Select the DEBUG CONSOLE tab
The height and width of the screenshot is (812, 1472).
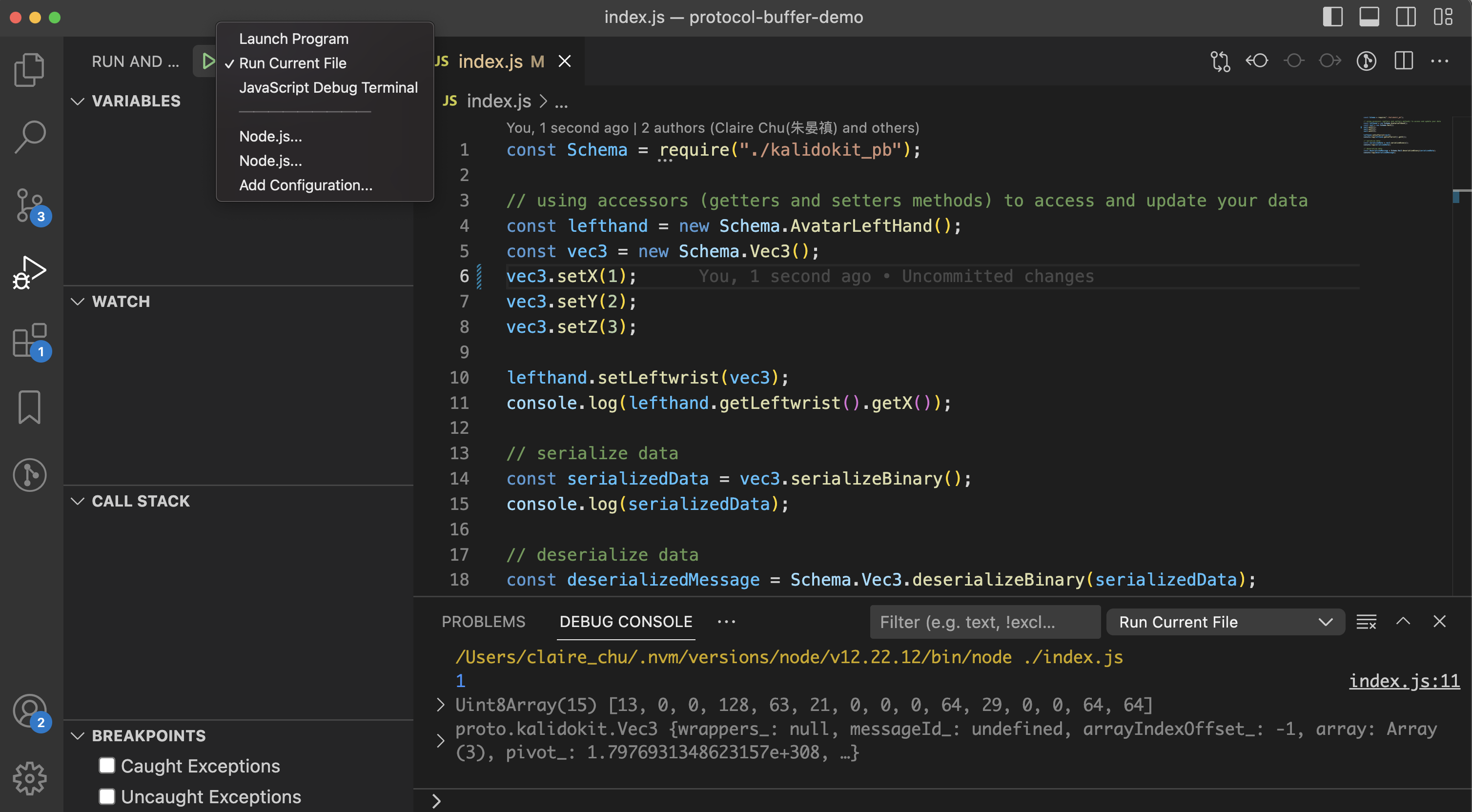point(625,621)
